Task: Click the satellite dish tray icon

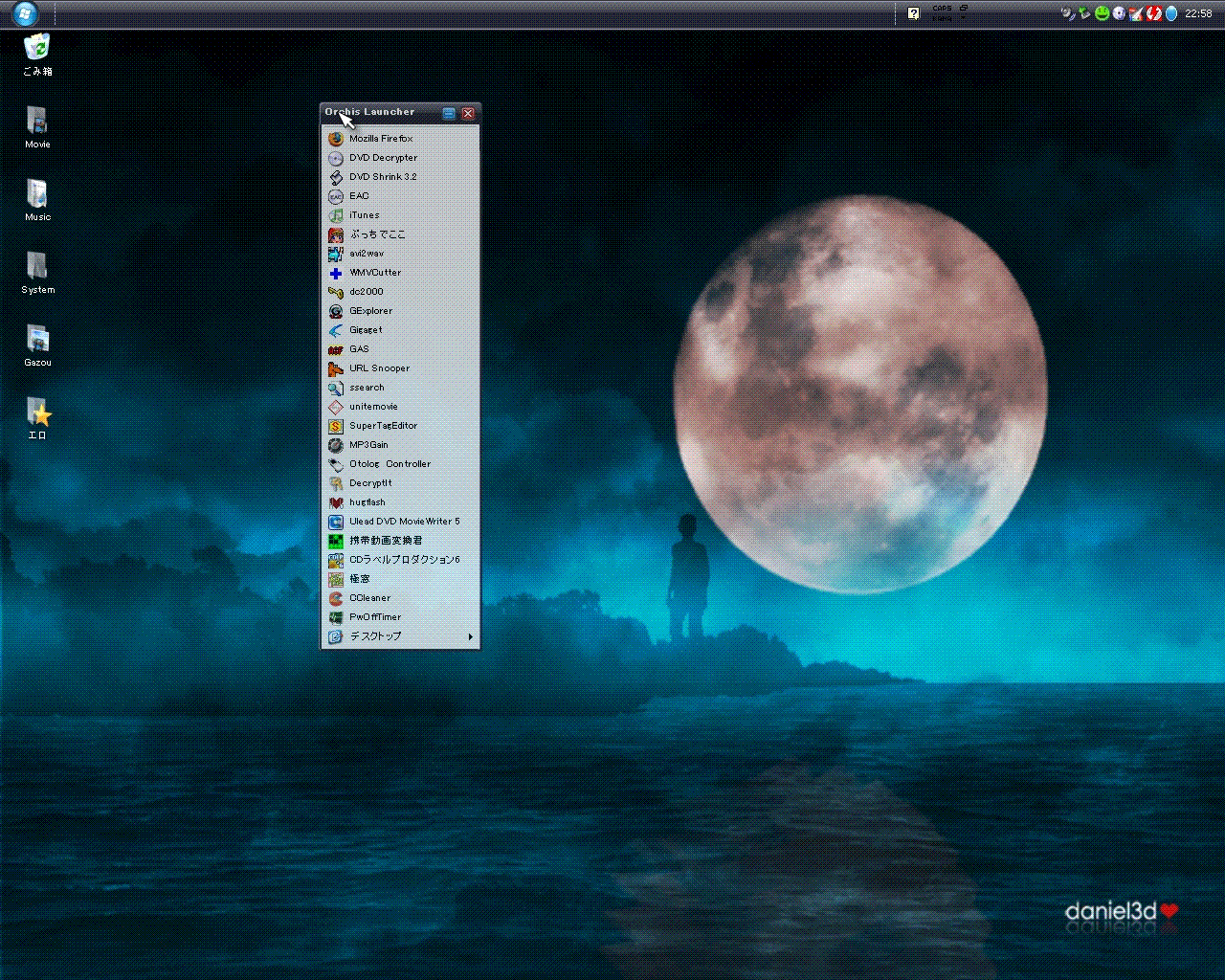Action: pyautogui.click(x=1068, y=13)
